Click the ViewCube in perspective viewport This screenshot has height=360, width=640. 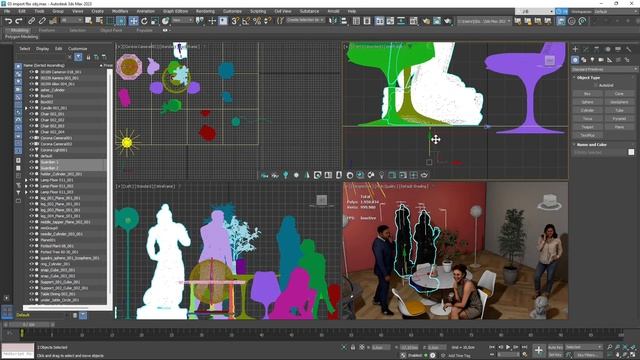click(550, 202)
